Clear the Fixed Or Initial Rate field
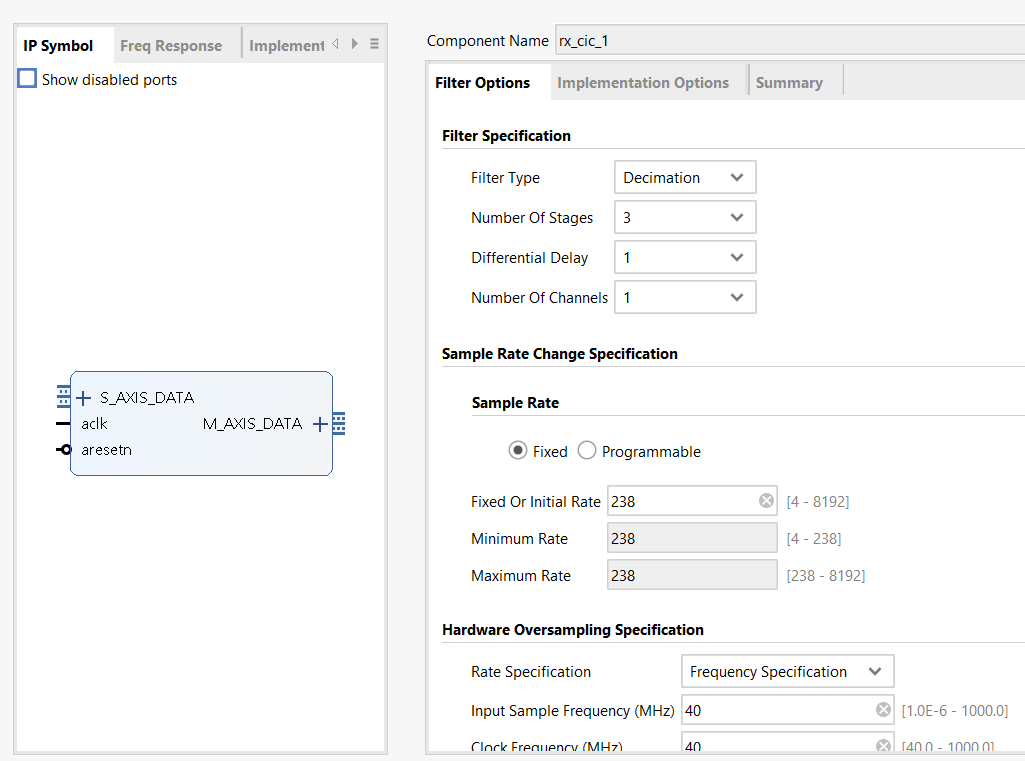The width and height of the screenshot is (1025, 761). coord(766,501)
